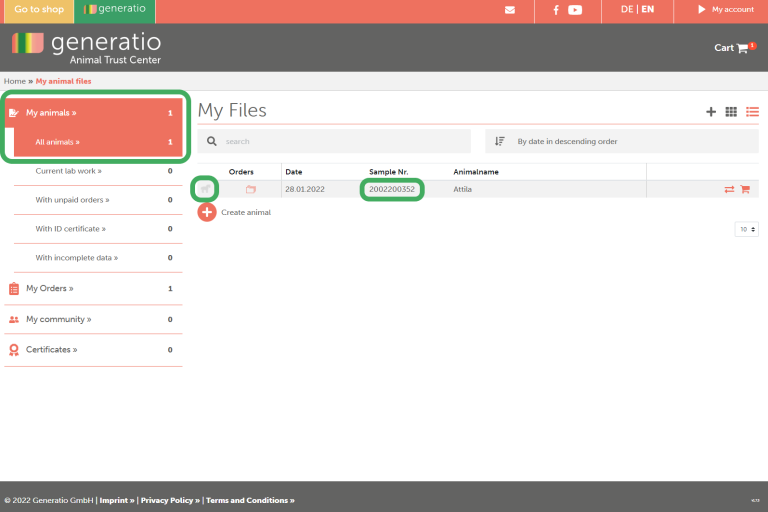Open My community section

pos(94,319)
